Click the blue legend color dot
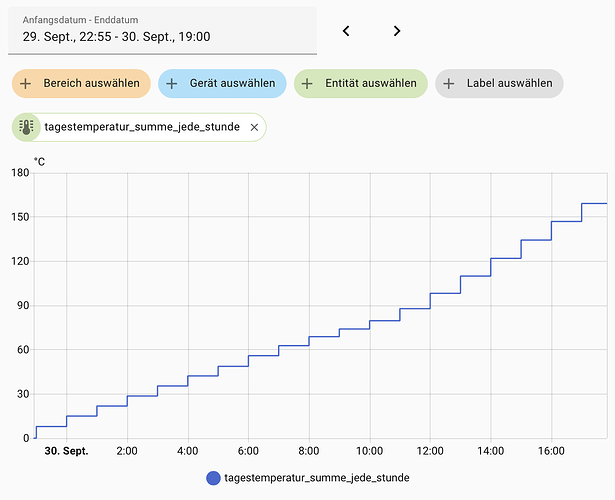This screenshot has height=500, width=615. (x=213, y=478)
